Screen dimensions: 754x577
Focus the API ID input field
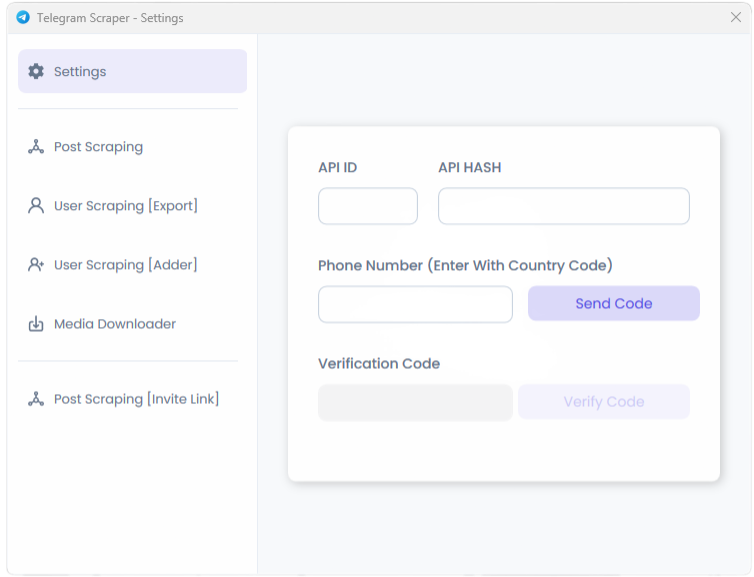[368, 206]
